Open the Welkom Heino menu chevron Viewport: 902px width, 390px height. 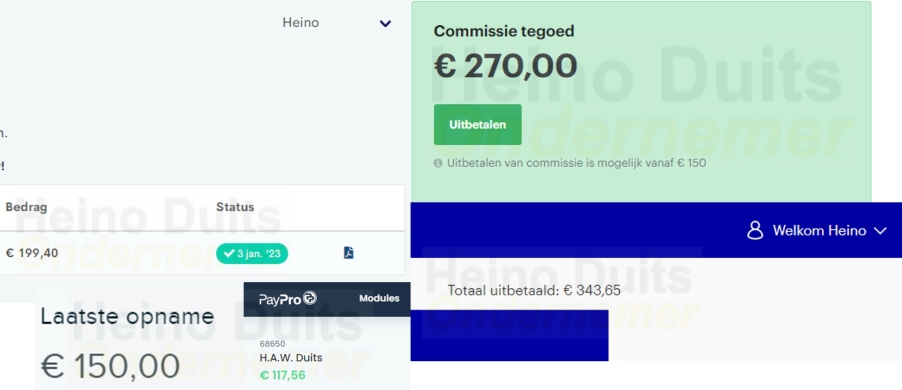click(880, 231)
